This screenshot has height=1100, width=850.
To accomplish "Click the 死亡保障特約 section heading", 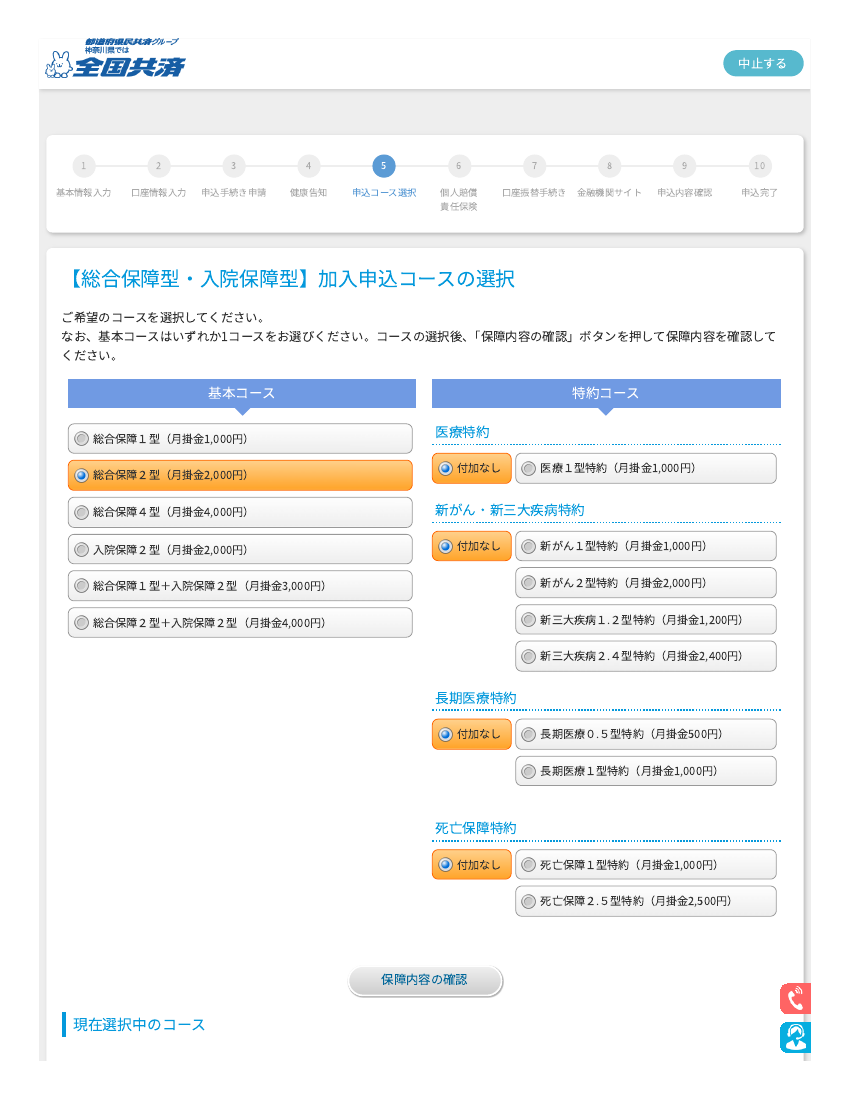I will (x=475, y=829).
